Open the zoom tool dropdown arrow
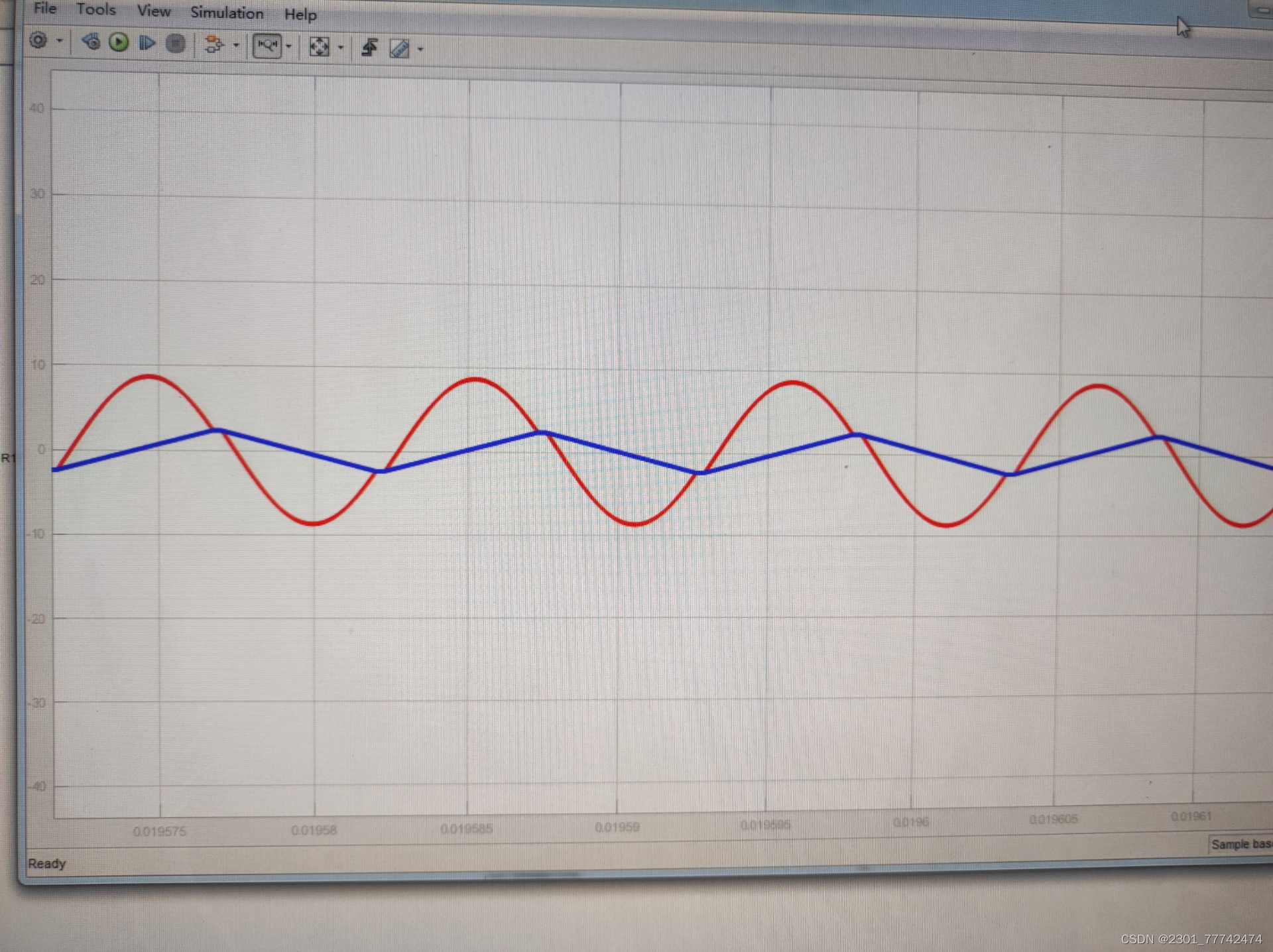The height and width of the screenshot is (952, 1273). 288,46
